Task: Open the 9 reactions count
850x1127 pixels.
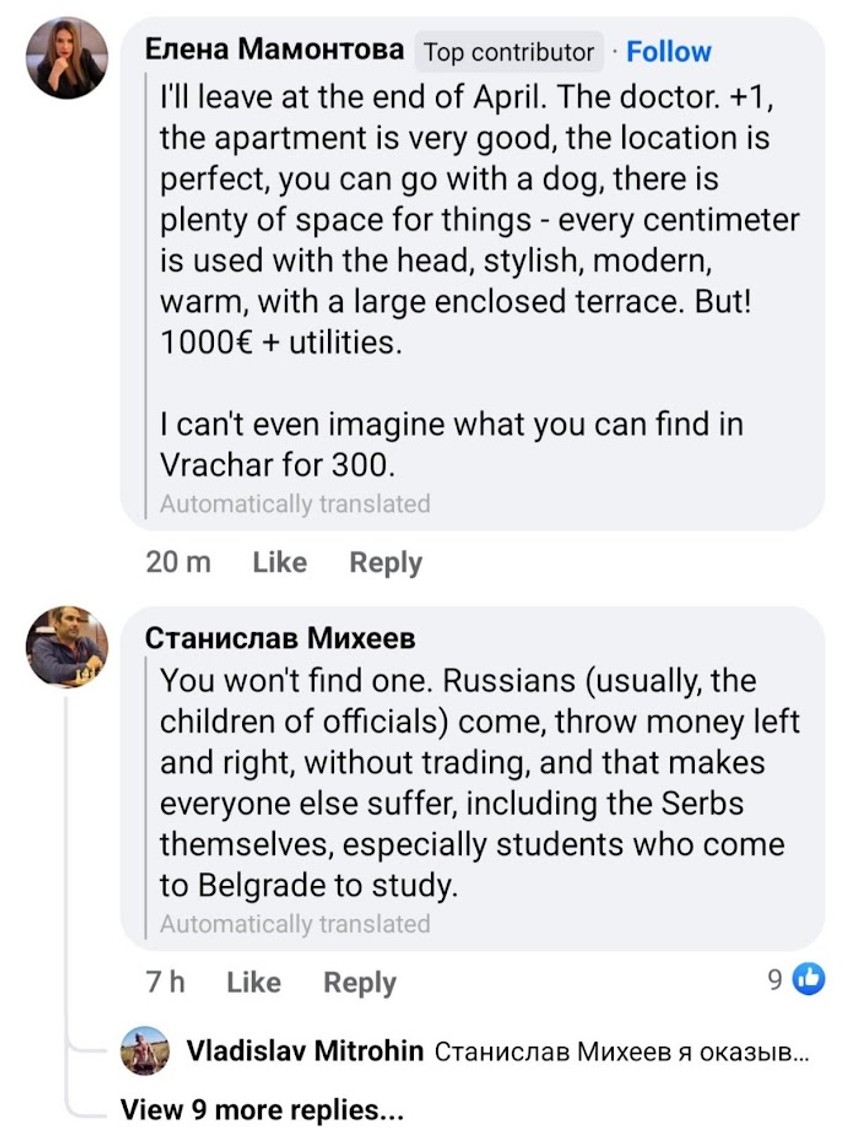Action: click(x=775, y=981)
